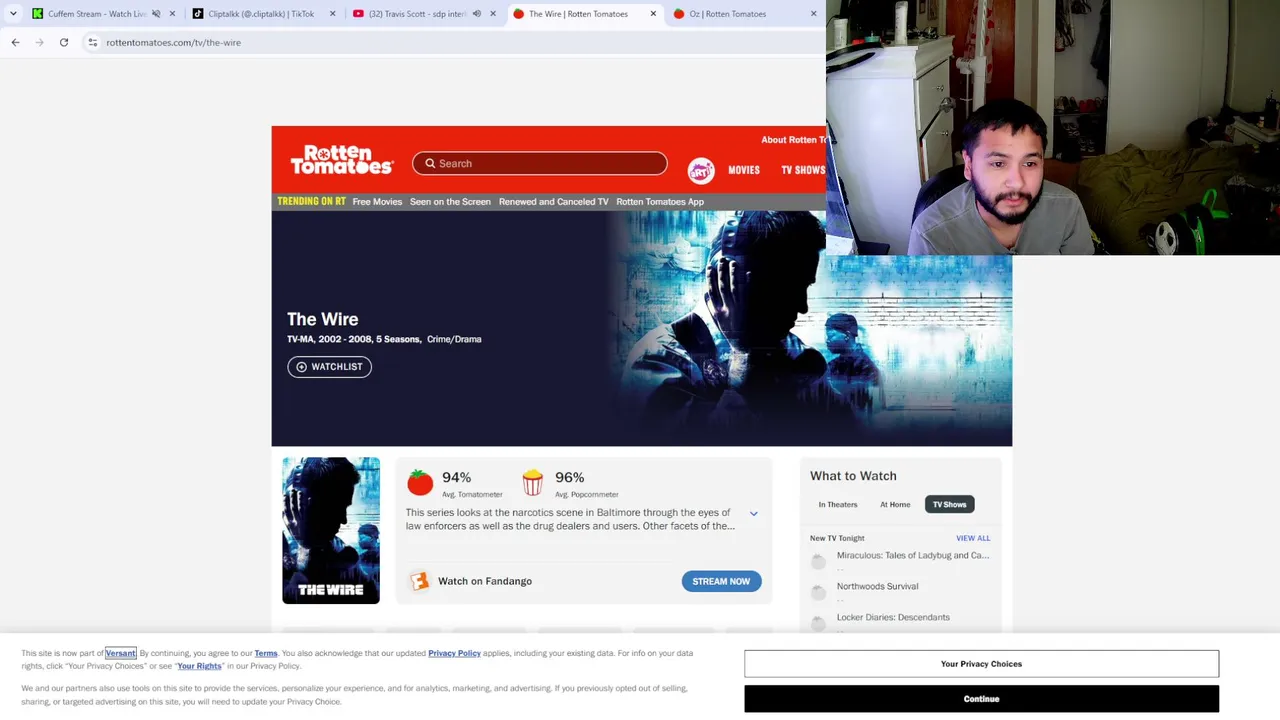Click score icon beside Miraculous listing
This screenshot has width=1280, height=720.
click(819, 562)
